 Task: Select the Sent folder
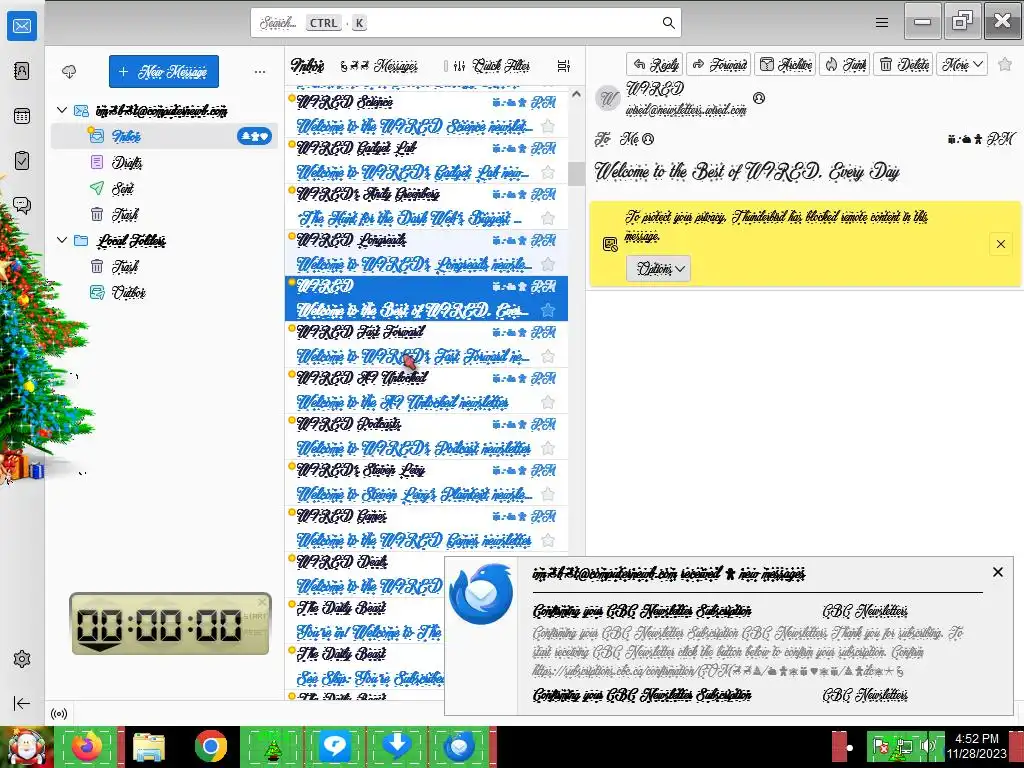[x=165, y=188]
